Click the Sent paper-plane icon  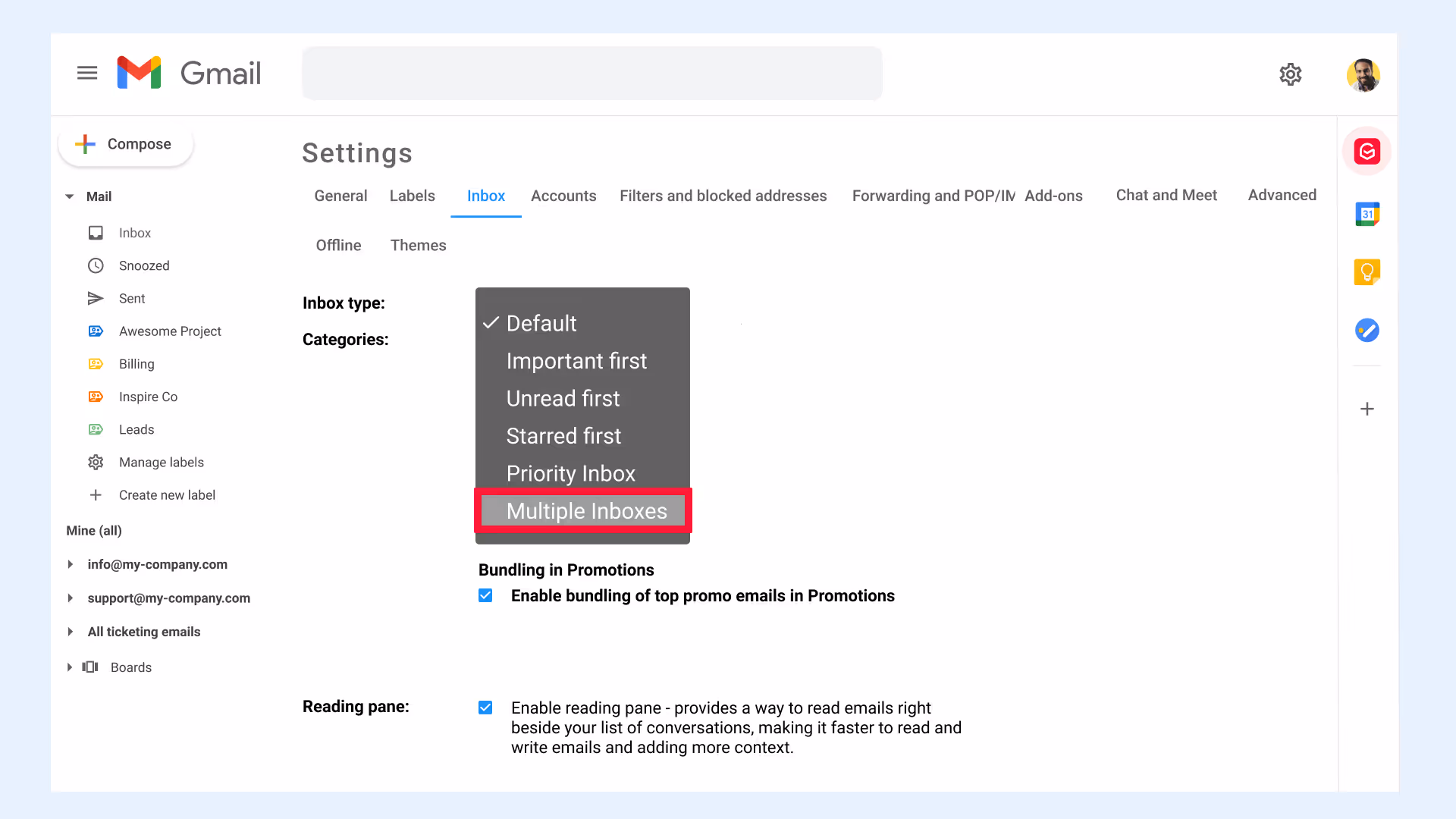96,298
